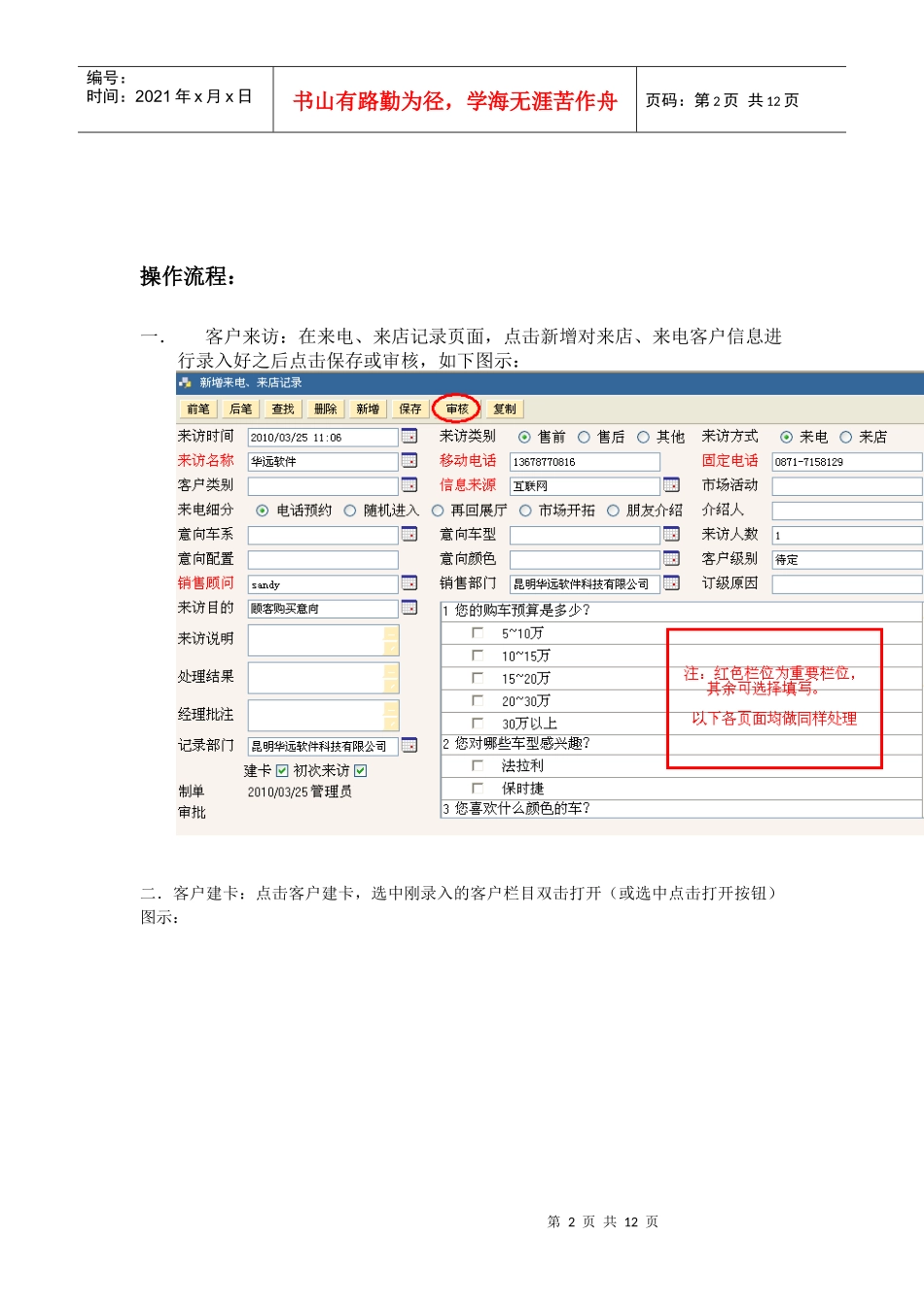Click the 来访人数 field showing 1
924x1307 pixels.
coord(847,535)
